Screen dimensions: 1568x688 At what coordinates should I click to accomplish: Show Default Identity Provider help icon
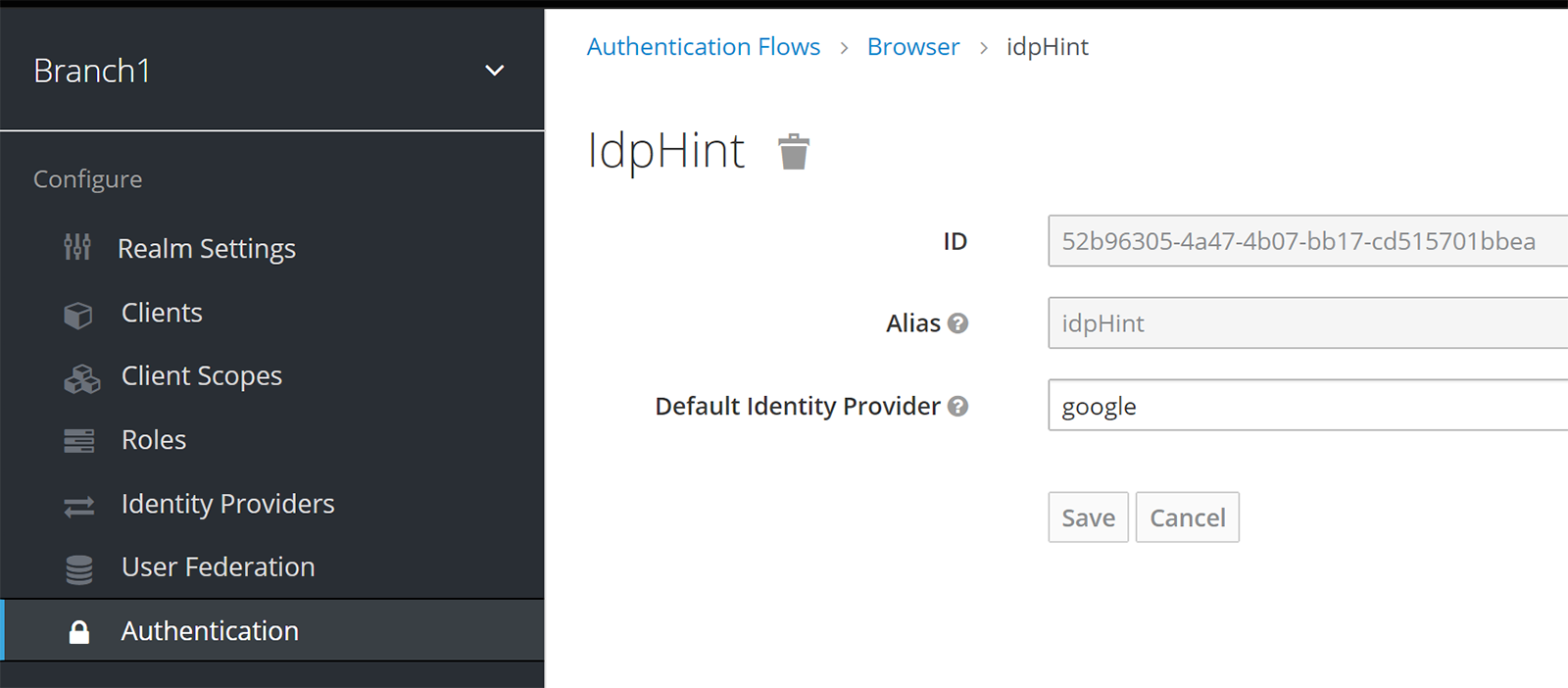(x=958, y=406)
